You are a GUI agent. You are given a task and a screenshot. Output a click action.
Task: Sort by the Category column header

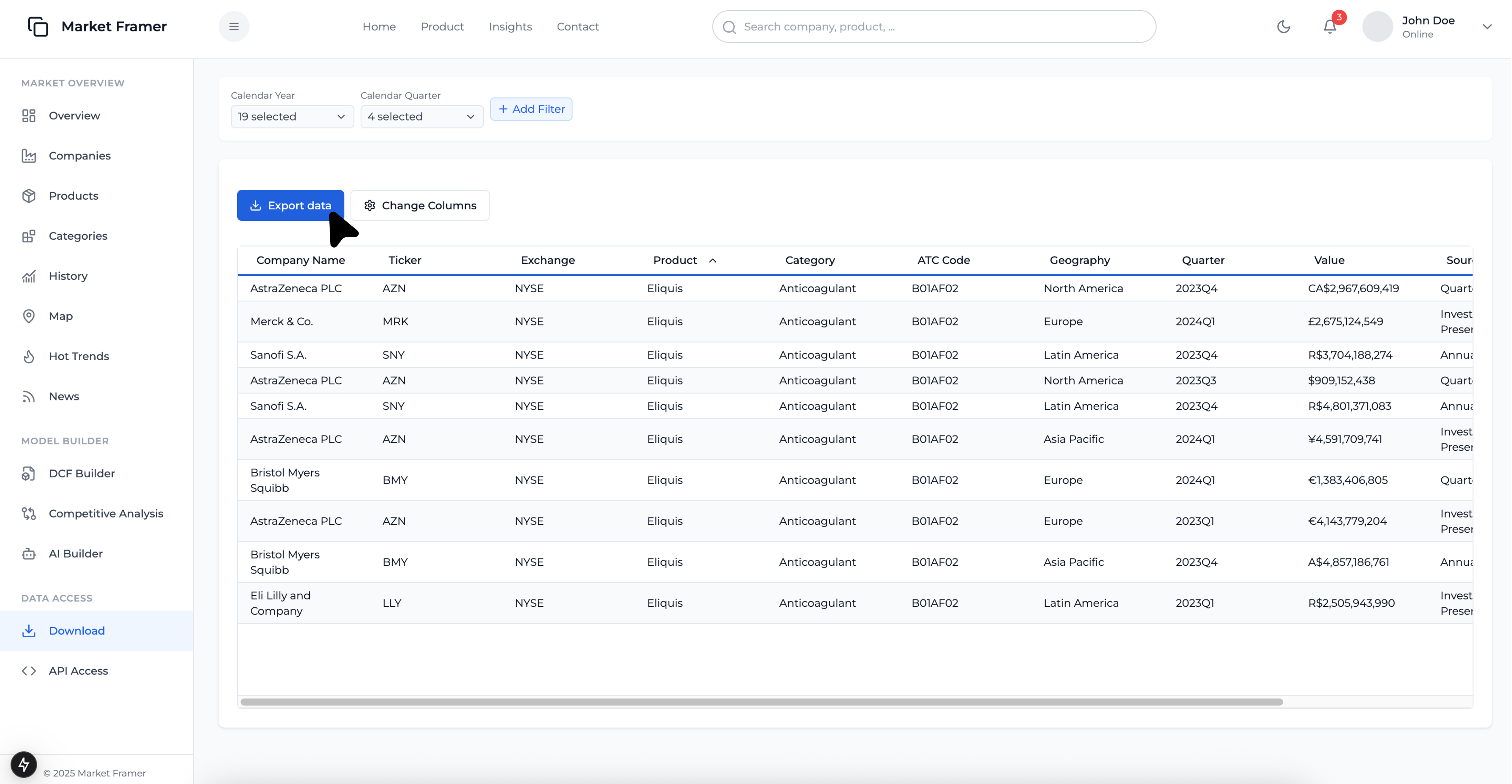pos(809,260)
